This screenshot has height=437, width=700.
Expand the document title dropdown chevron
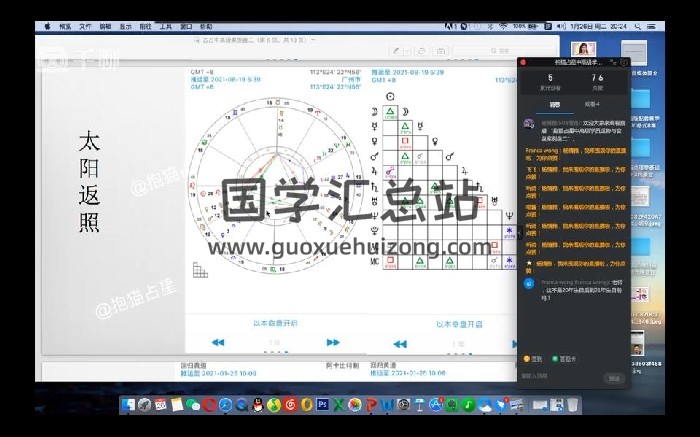pyautogui.click(x=313, y=40)
